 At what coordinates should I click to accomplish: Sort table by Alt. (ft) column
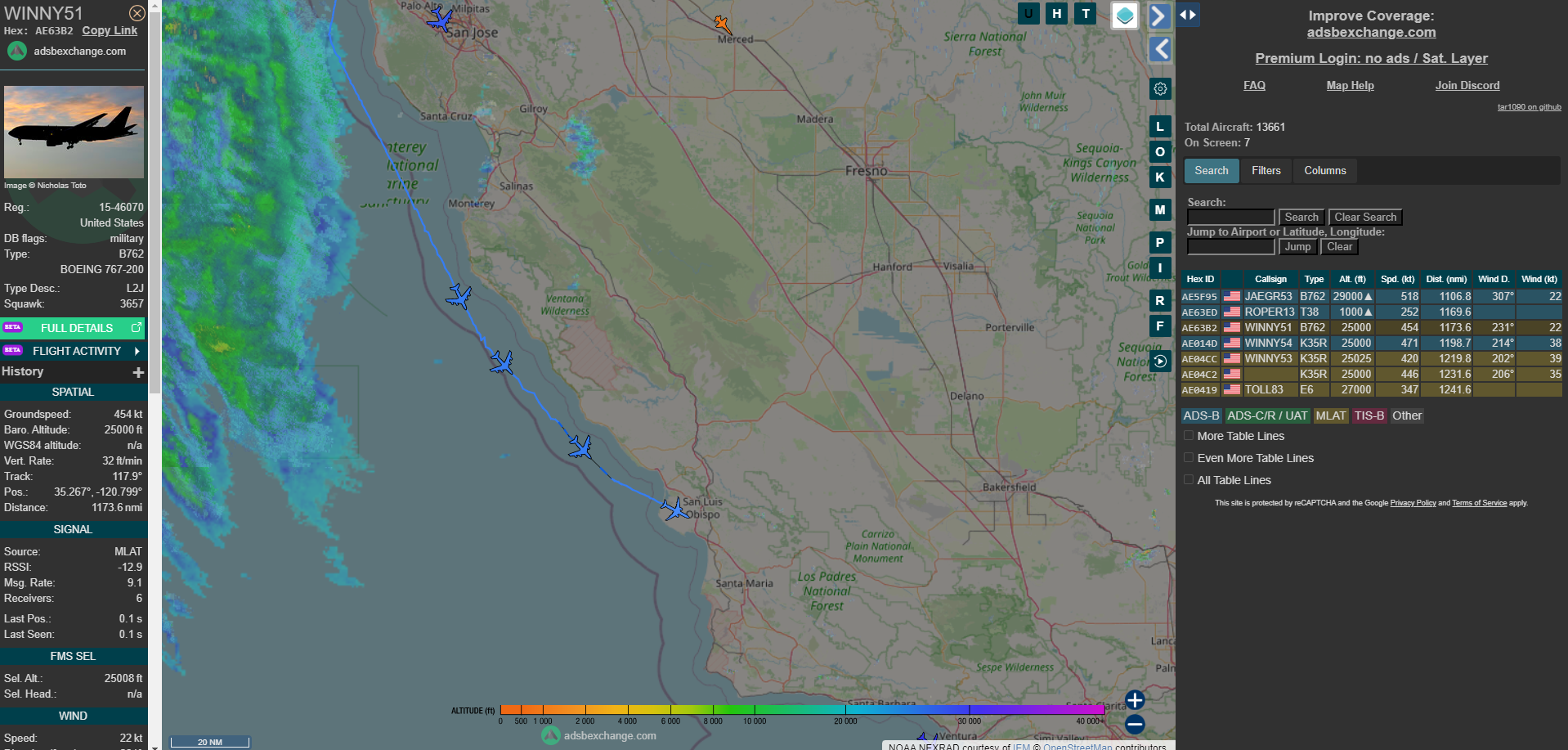tap(1352, 279)
